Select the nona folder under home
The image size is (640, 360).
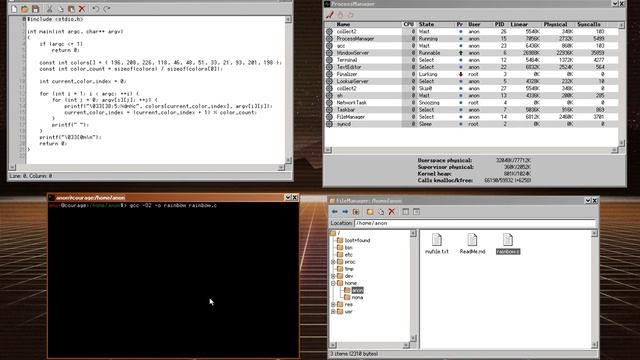353,297
